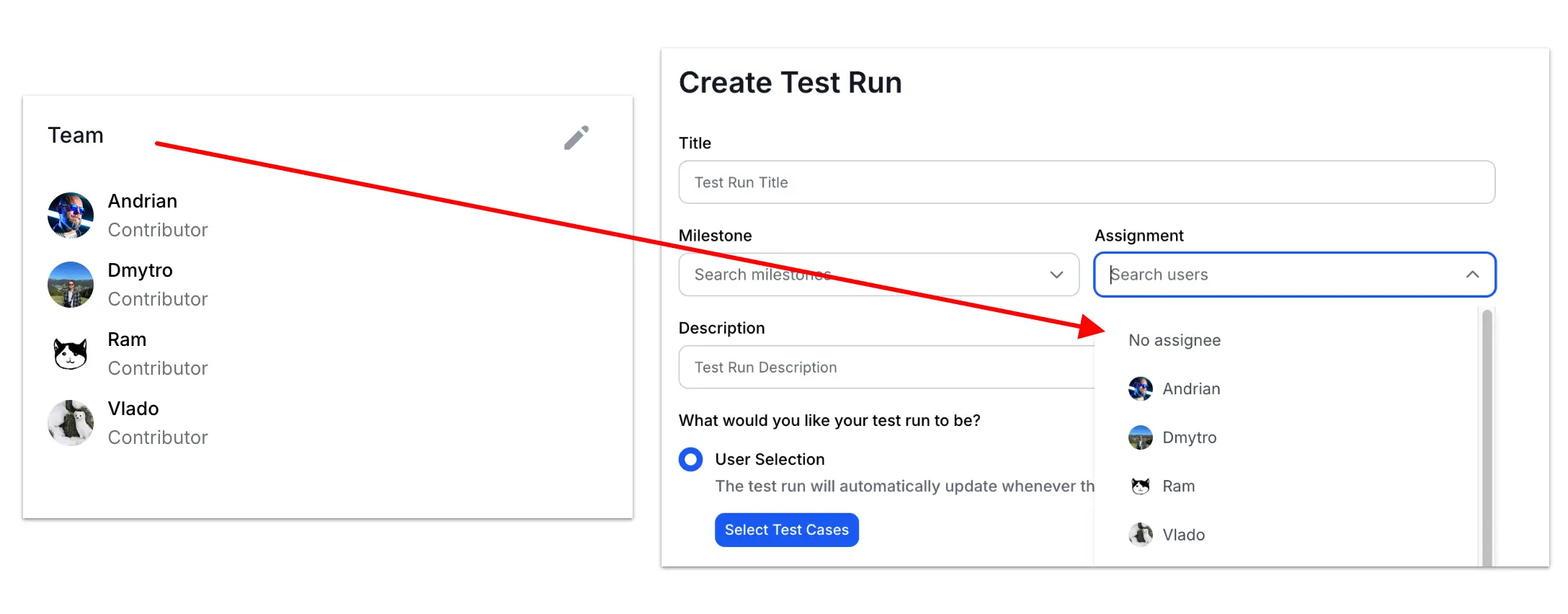Click the name Andrian in Team list
Screen dimensions: 1568x614
coord(143,201)
